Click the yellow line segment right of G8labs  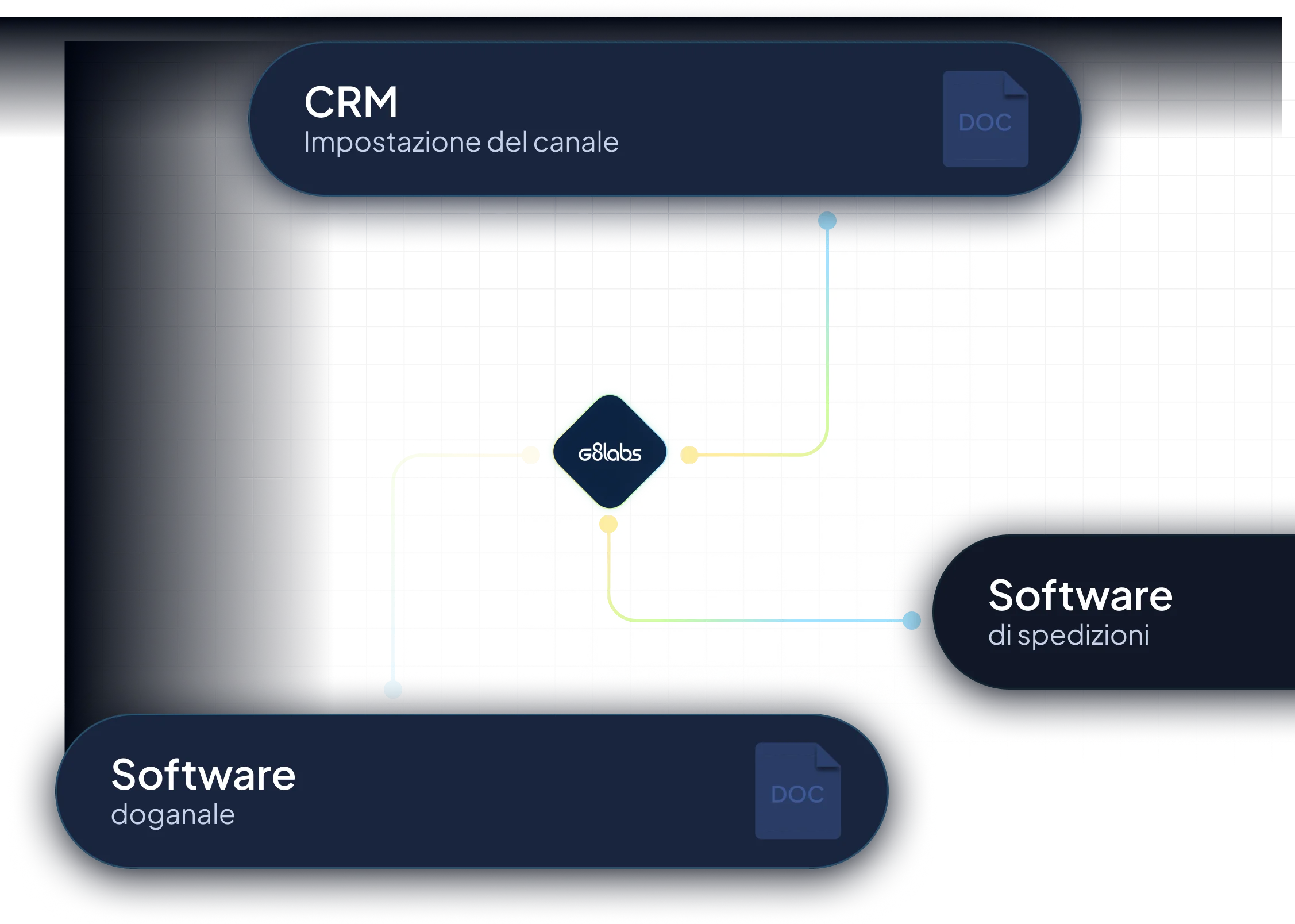point(750,455)
